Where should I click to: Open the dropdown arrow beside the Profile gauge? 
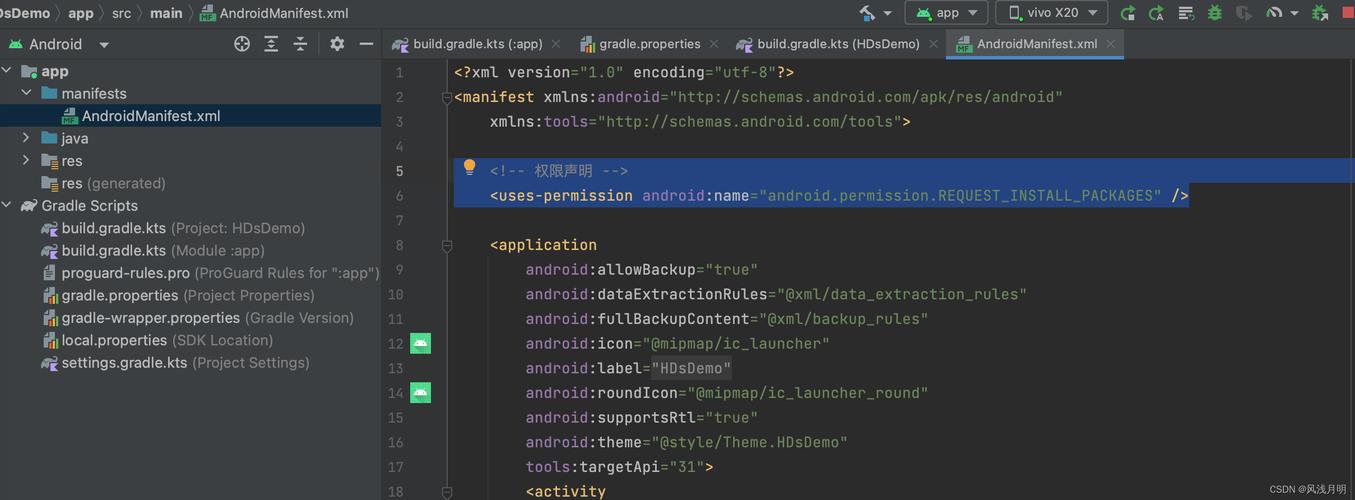pos(1294,14)
